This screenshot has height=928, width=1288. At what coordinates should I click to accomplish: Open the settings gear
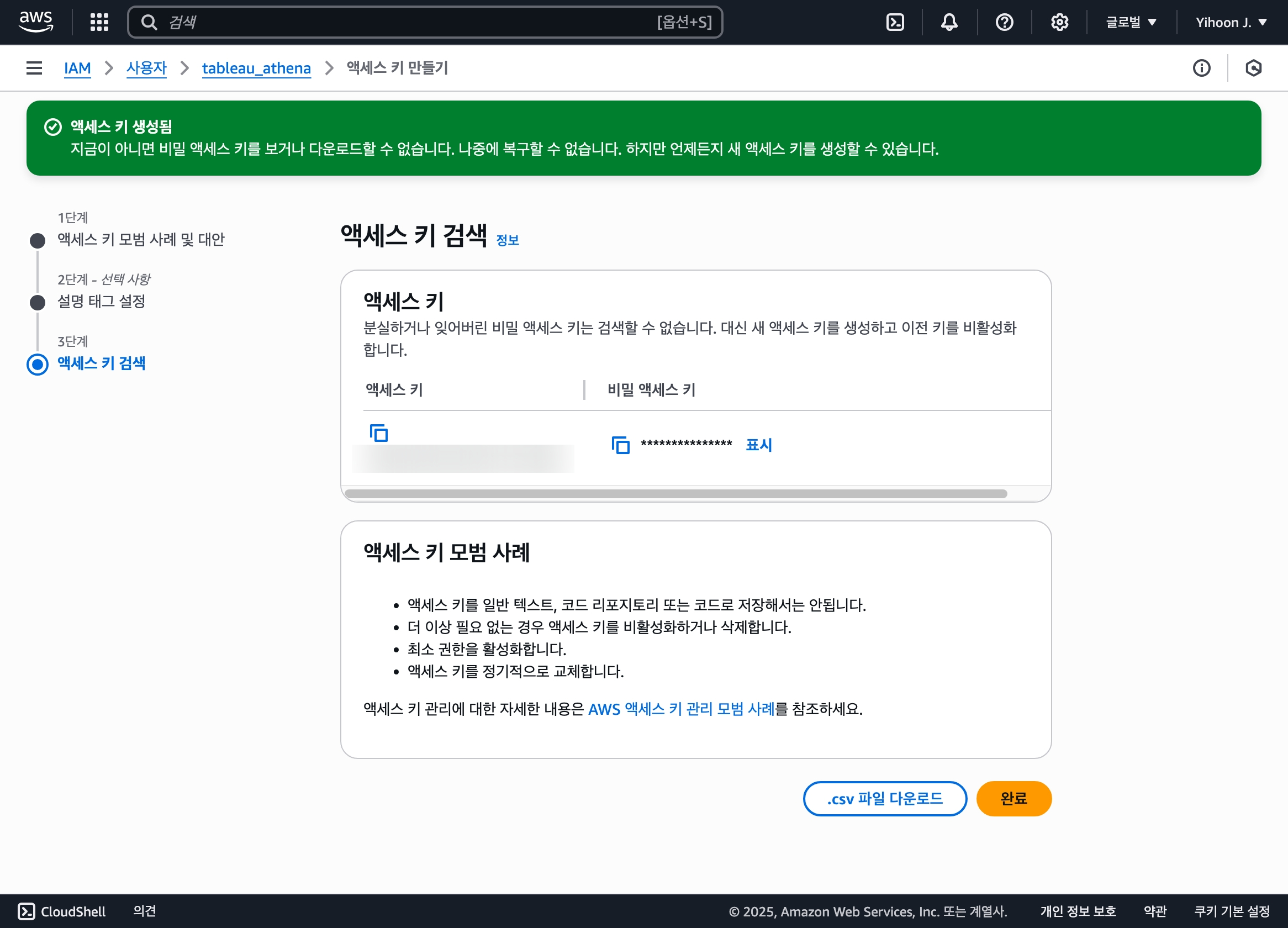click(1059, 22)
